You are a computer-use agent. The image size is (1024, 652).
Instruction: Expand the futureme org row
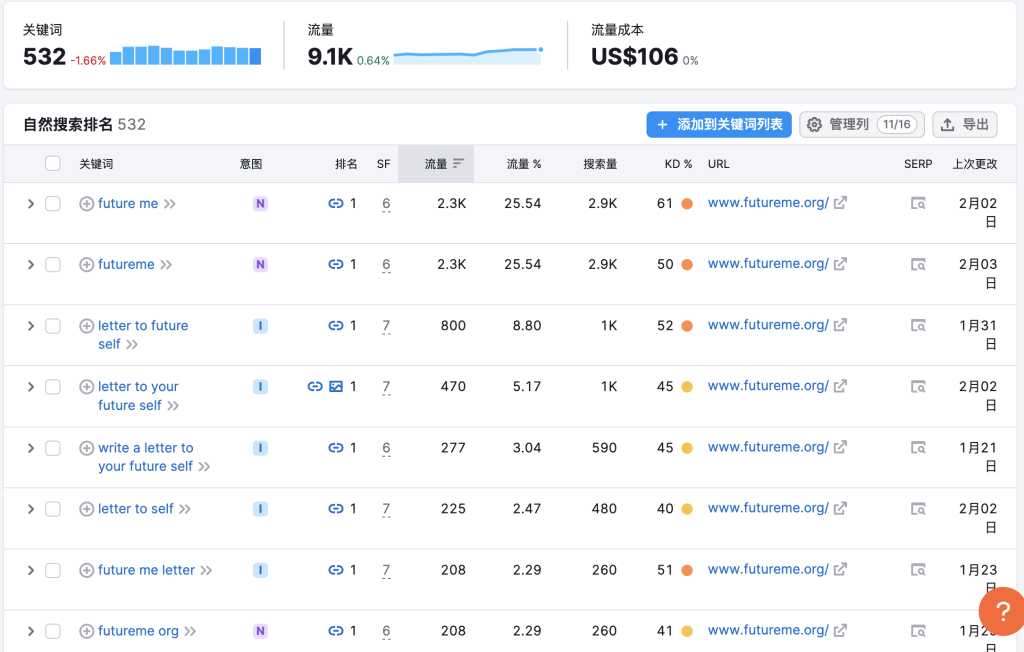click(x=30, y=631)
